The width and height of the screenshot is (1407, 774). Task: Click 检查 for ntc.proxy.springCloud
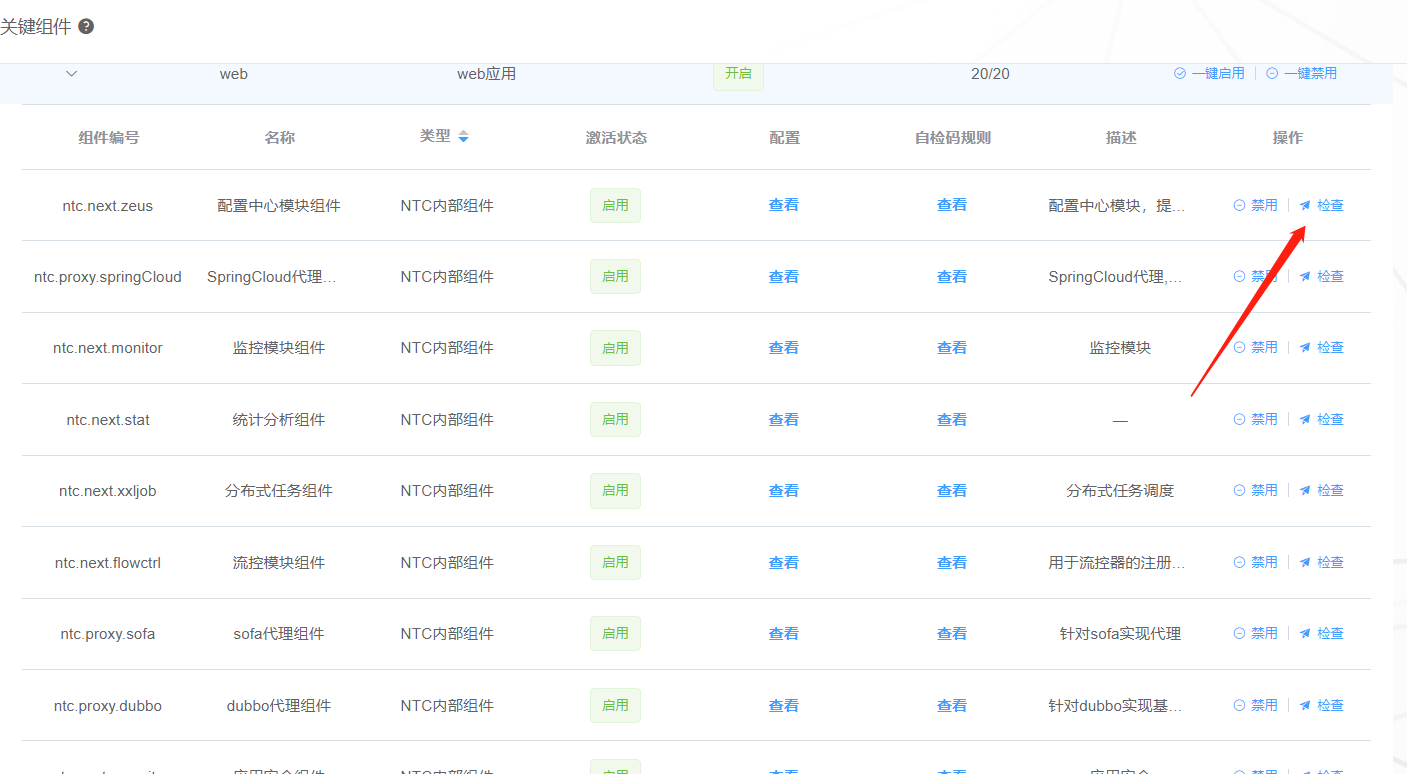point(1321,276)
